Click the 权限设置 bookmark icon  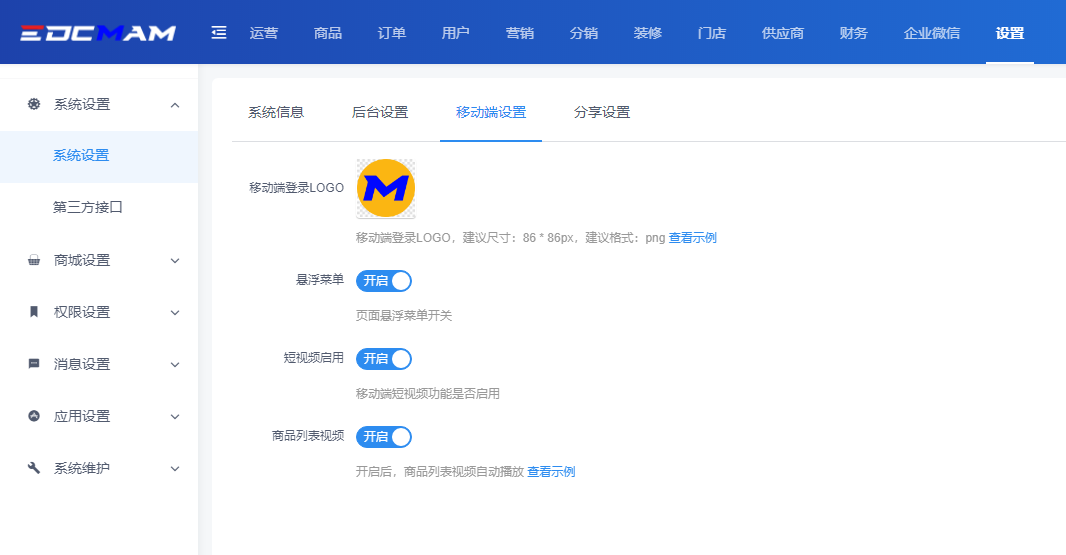[x=34, y=312]
